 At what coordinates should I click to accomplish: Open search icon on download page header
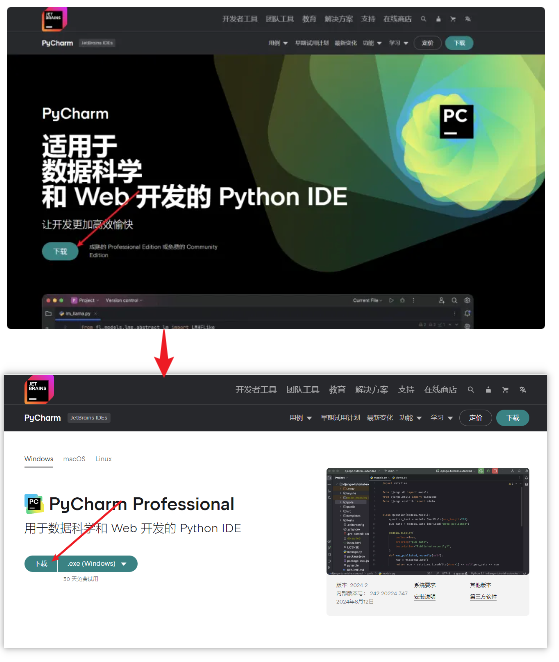pyautogui.click(x=470, y=390)
